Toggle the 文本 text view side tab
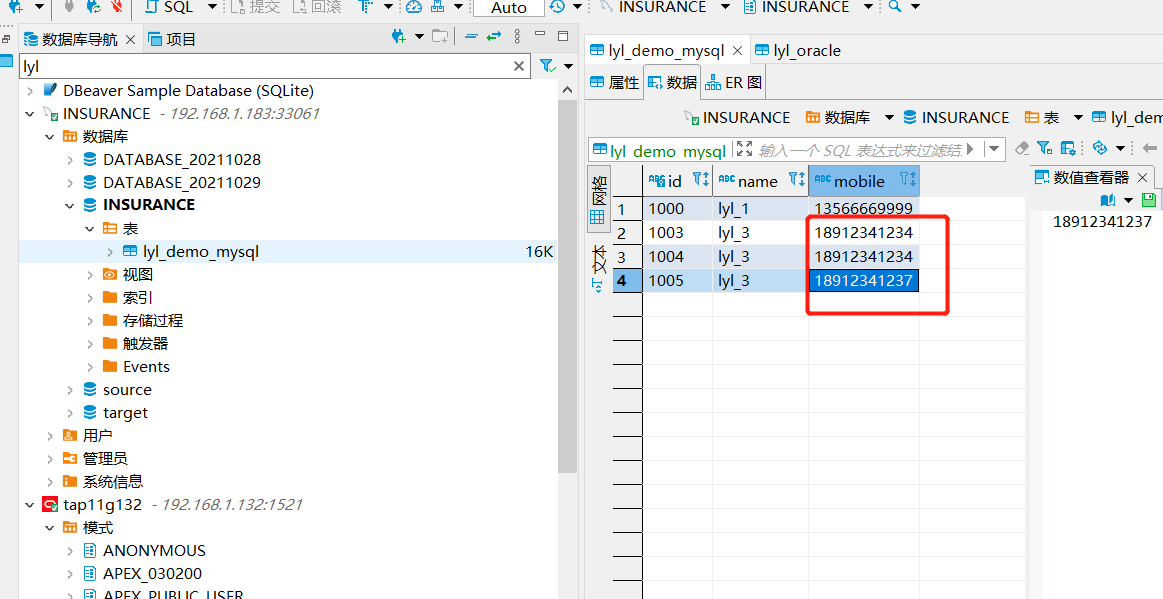Screen dimensions: 1163x599 click(x=597, y=267)
